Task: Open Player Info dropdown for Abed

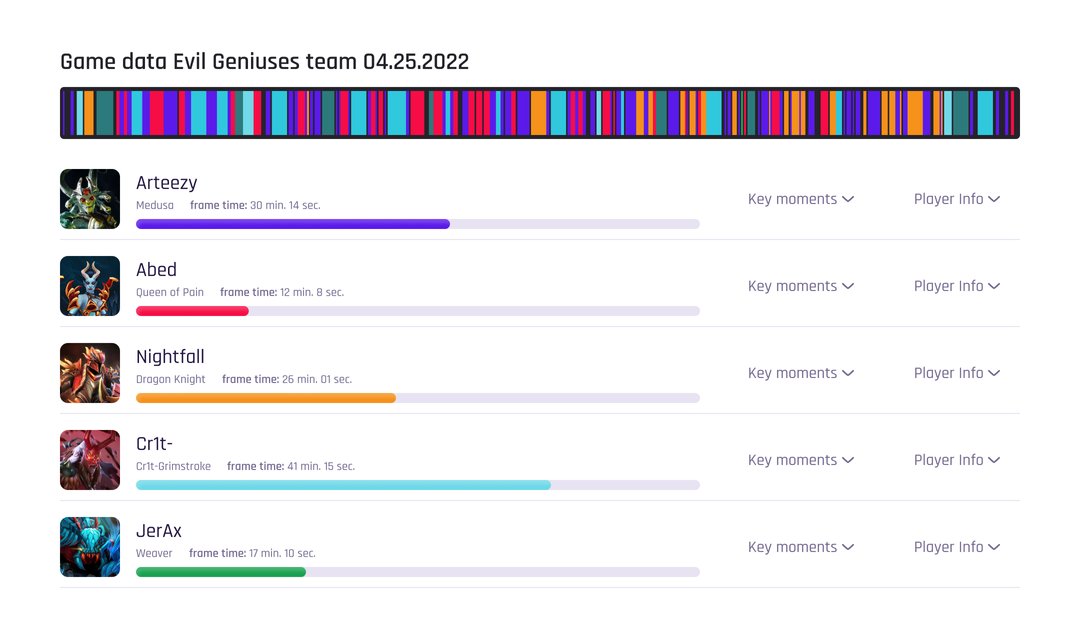Action: pyautogui.click(x=957, y=286)
